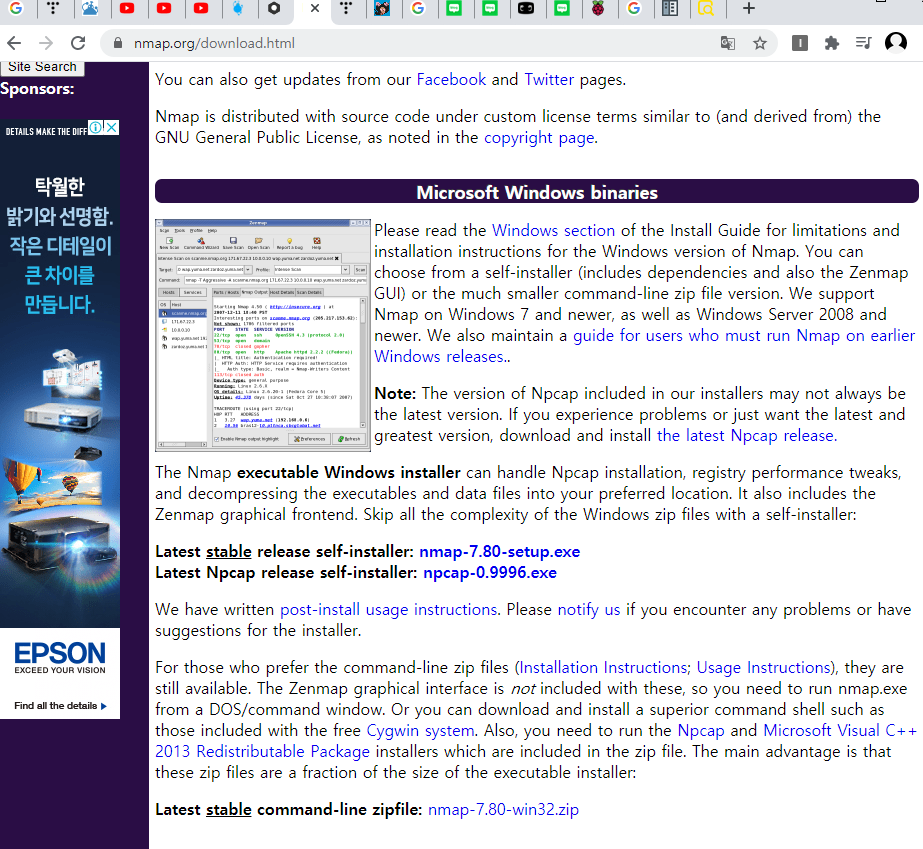Click the 'Microsoft Windows binaries' heading
The image size is (923, 849).
point(537,193)
